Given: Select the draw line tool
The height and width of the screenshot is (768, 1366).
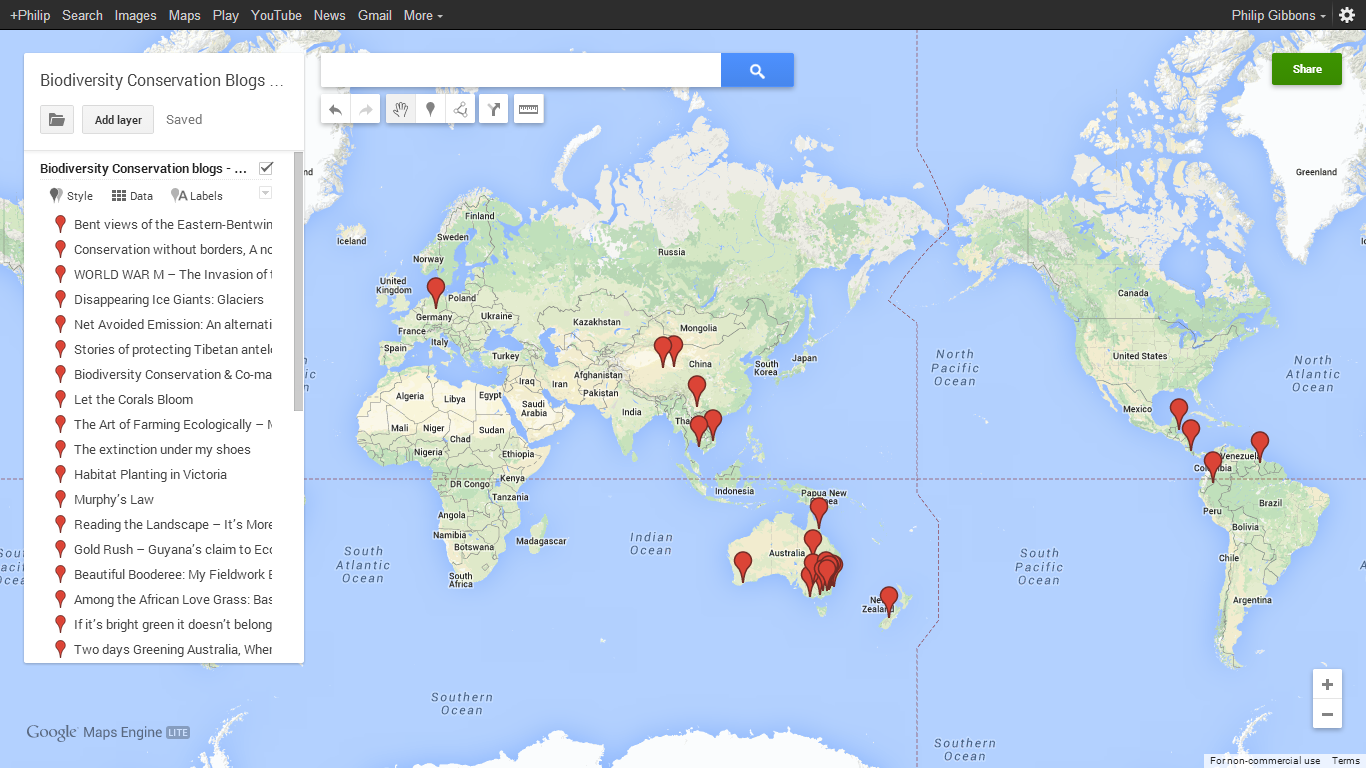Looking at the screenshot, I should (x=461, y=110).
